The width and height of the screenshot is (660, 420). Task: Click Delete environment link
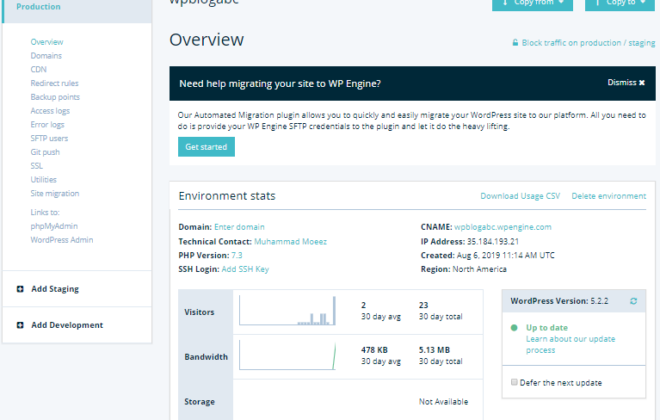pyautogui.click(x=609, y=196)
